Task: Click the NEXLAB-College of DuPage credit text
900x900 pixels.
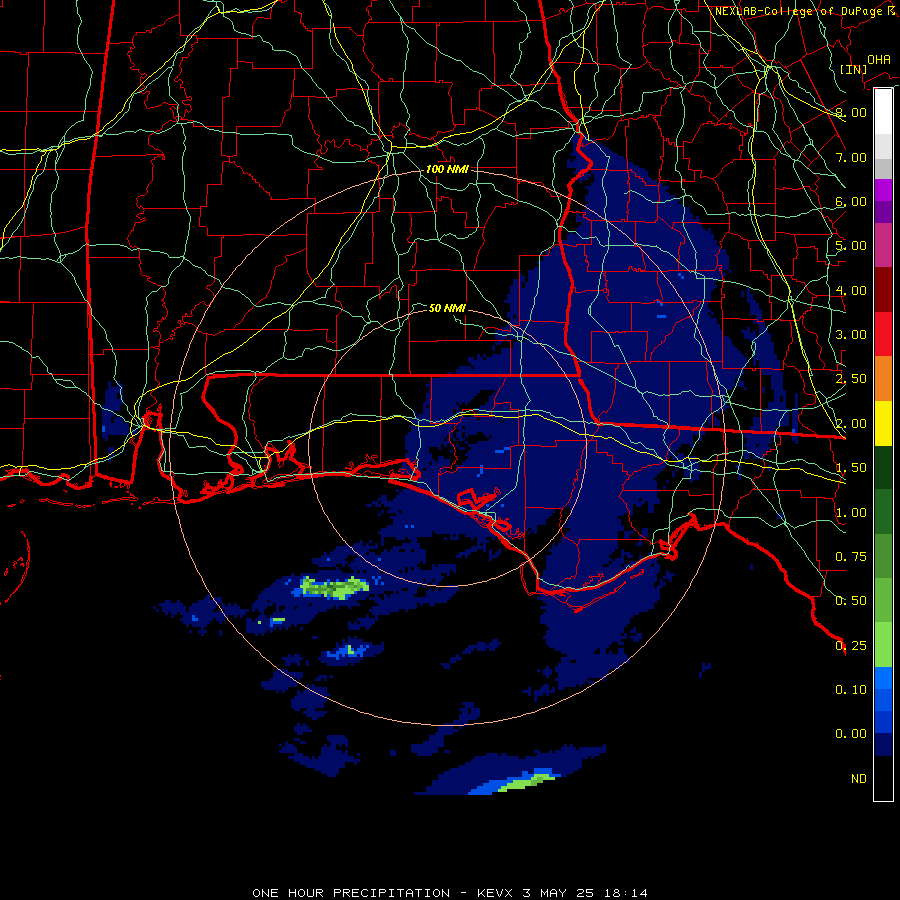Action: pyautogui.click(x=805, y=11)
